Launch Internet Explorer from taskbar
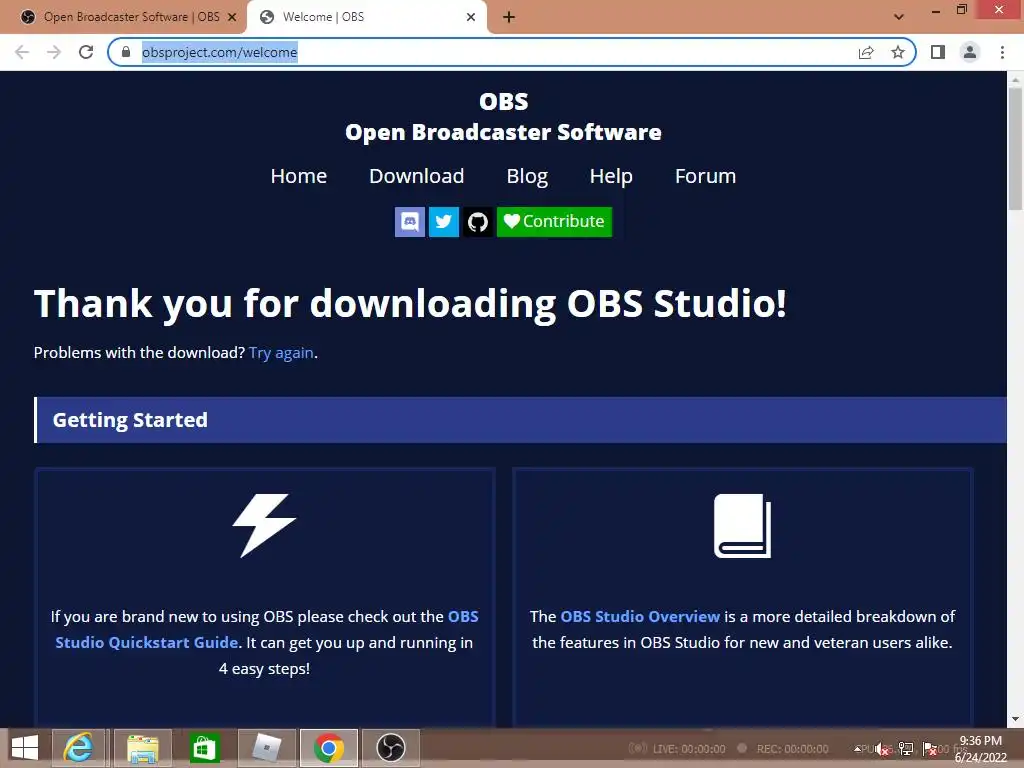Screen dimensions: 1024x768 pyautogui.click(x=78, y=748)
